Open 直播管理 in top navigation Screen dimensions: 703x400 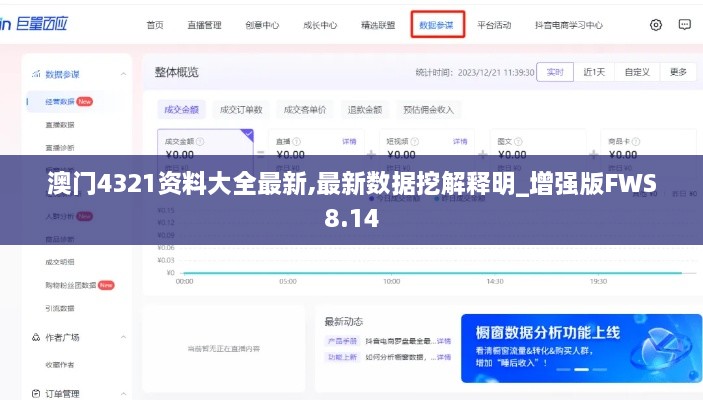(x=204, y=25)
